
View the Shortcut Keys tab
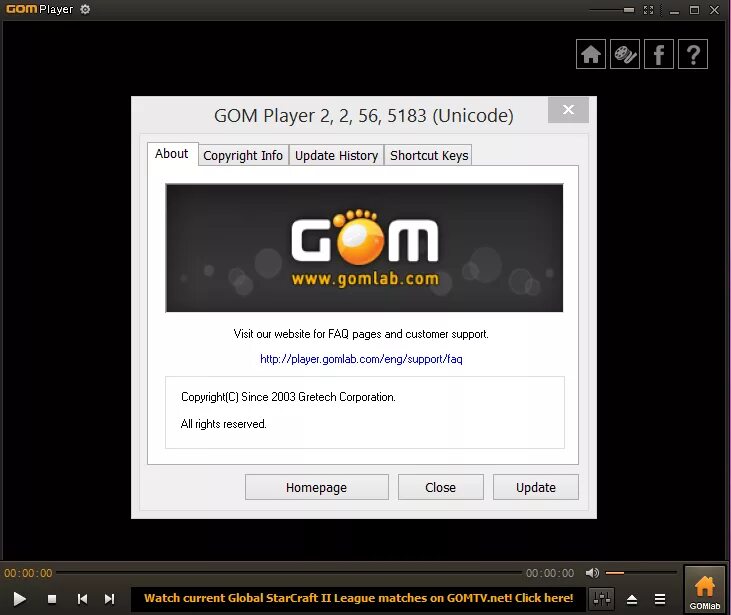(429, 156)
